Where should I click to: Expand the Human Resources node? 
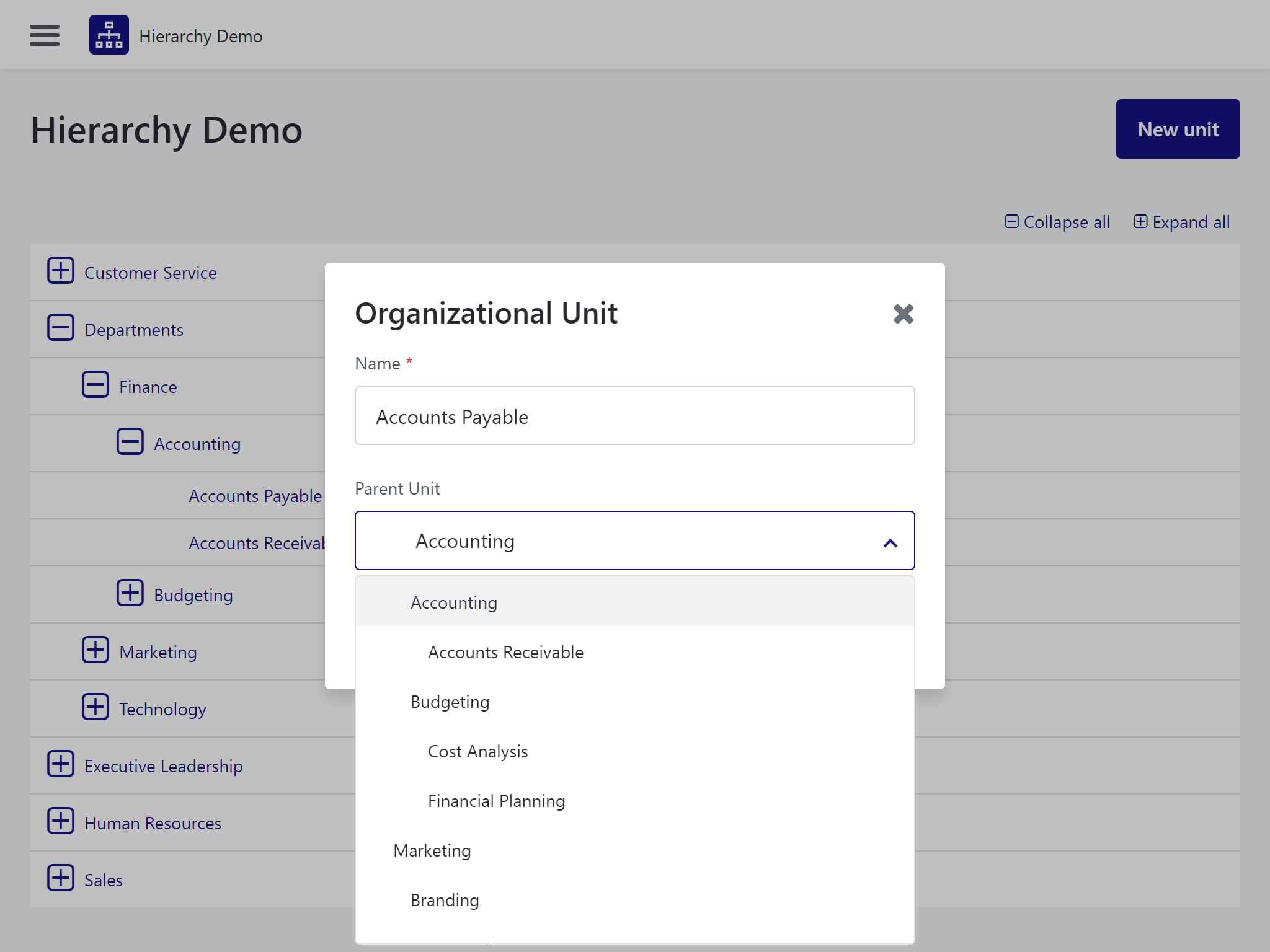(61, 821)
